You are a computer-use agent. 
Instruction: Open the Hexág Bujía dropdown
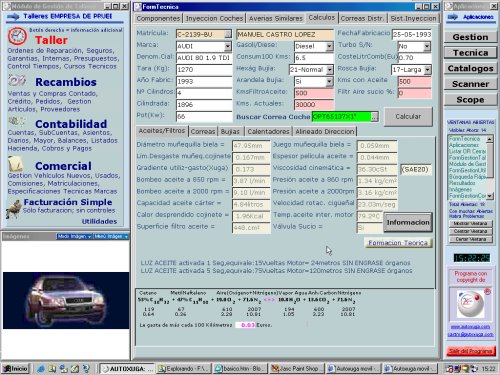329,69
